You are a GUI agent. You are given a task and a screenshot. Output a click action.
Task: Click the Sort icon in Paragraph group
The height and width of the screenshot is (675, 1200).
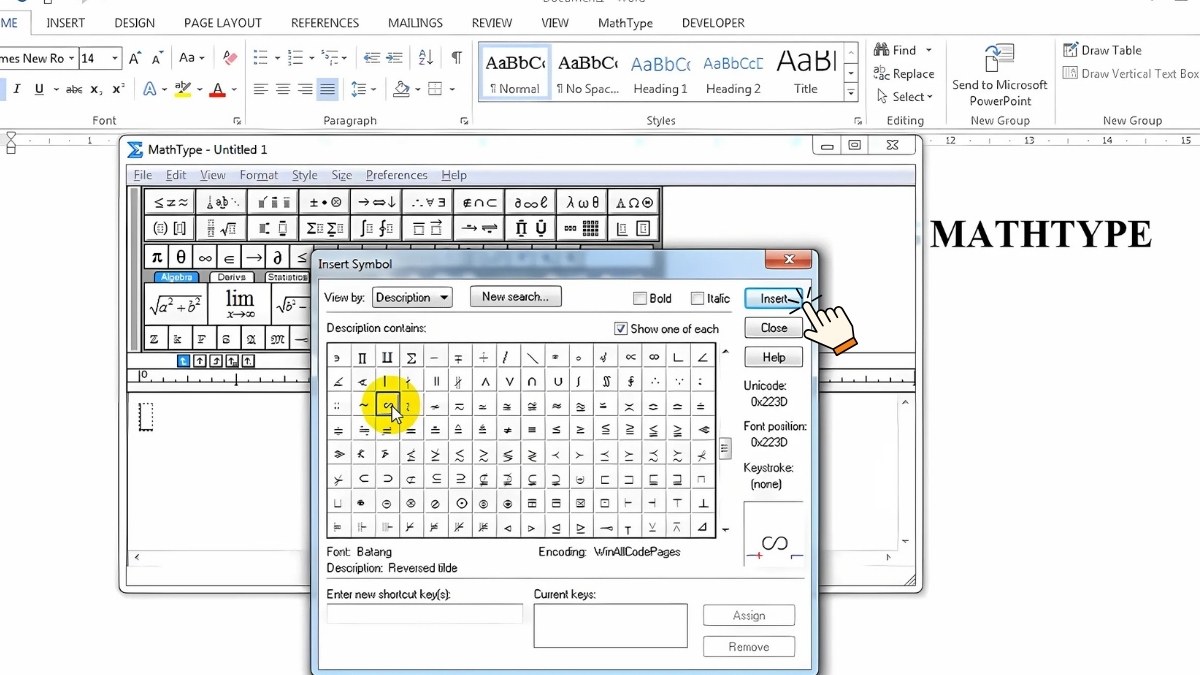click(425, 58)
